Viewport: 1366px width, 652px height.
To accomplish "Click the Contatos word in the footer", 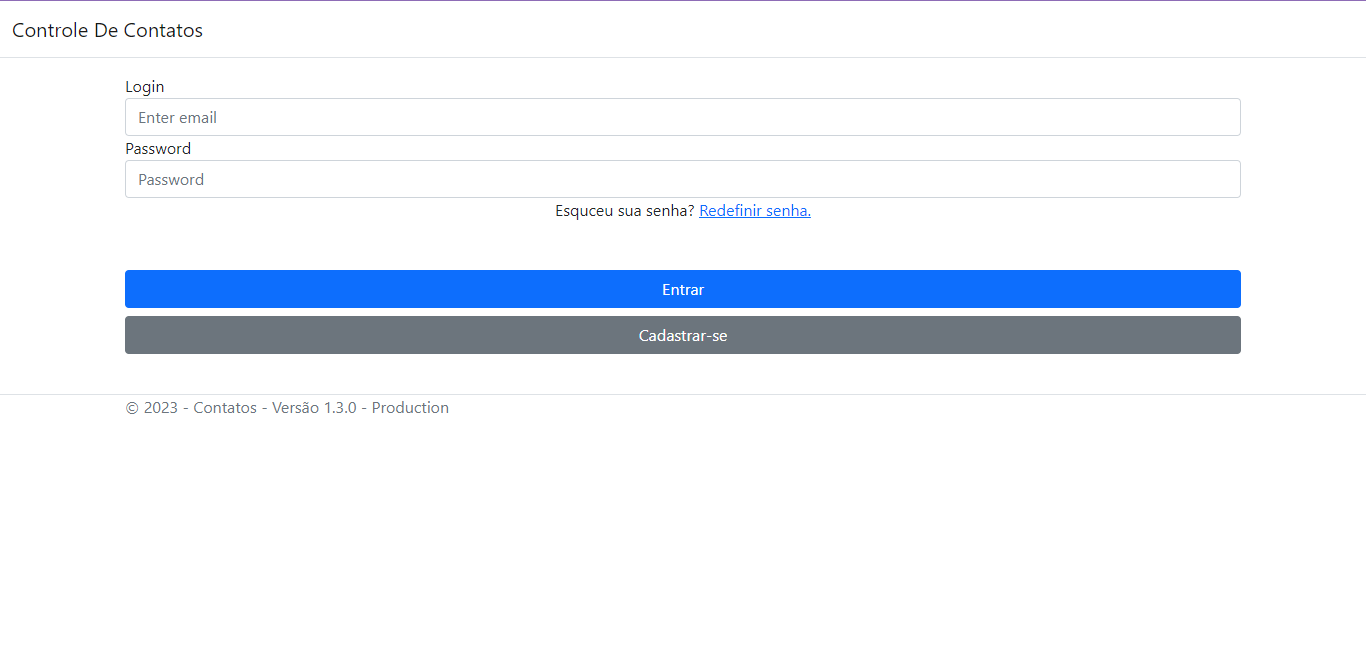I will [x=225, y=408].
